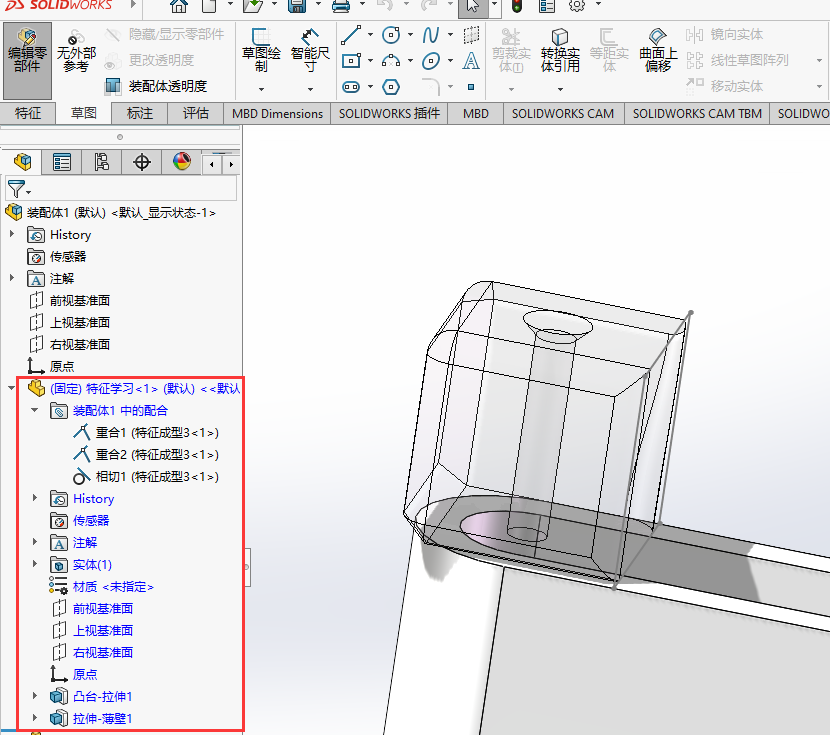Switch to the SOLIDWORKS 插件 tab
The width and height of the screenshot is (830, 735).
coord(389,113)
